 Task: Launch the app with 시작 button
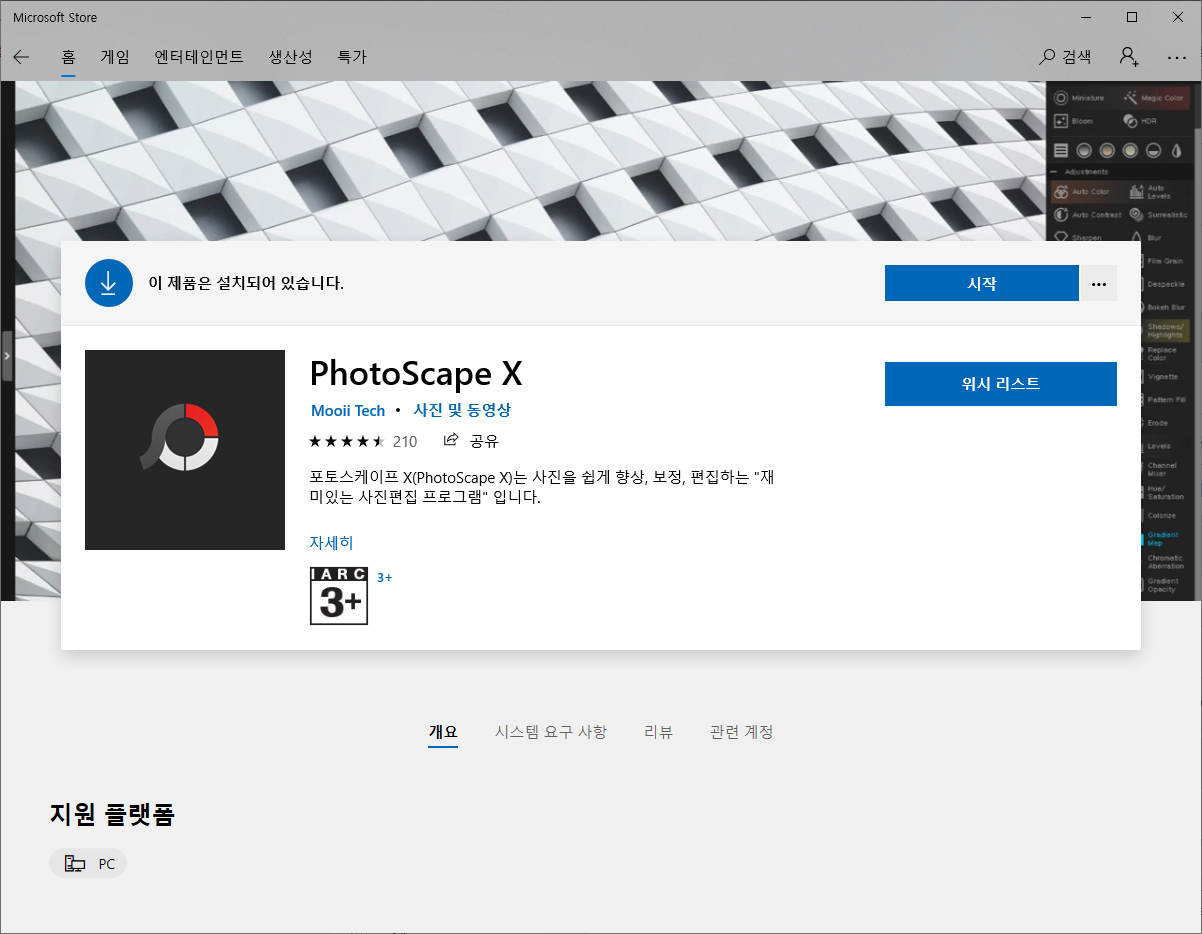981,283
